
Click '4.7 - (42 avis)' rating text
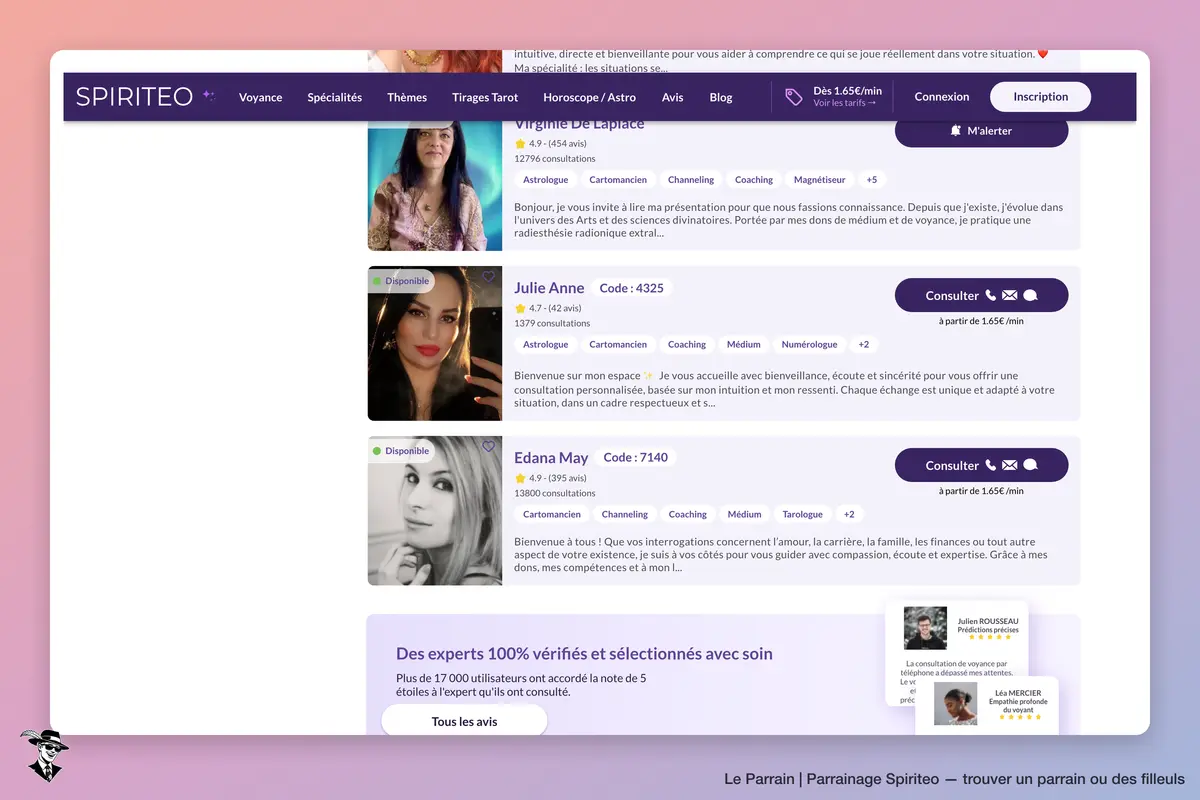tap(555, 308)
